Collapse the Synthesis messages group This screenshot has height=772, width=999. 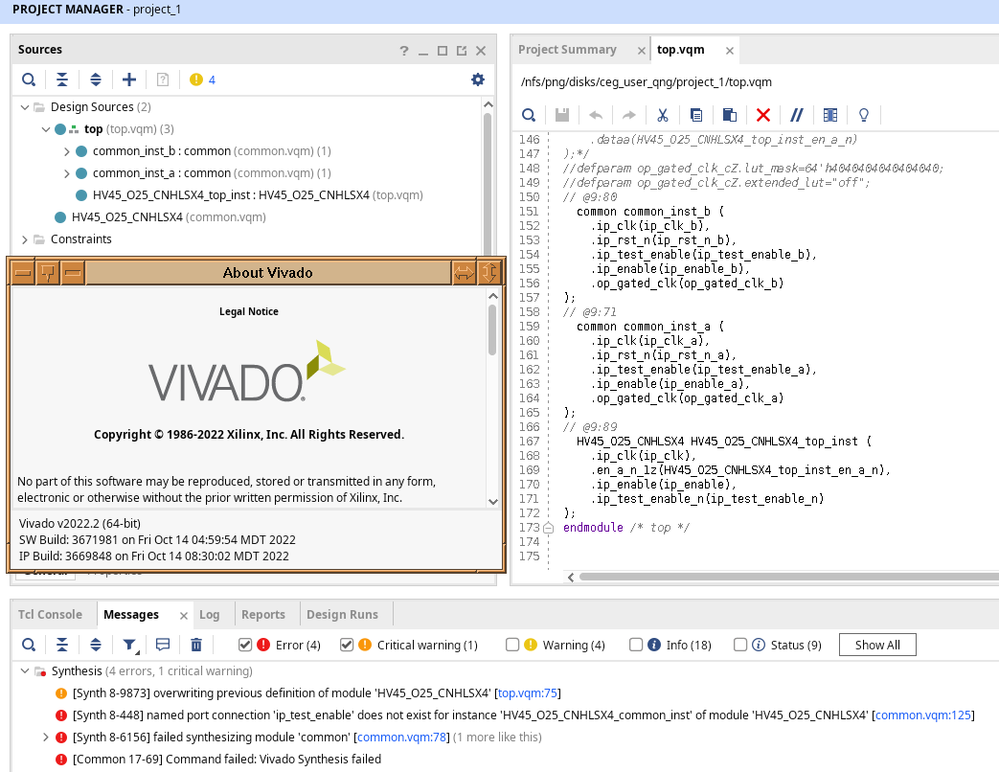click(25, 671)
